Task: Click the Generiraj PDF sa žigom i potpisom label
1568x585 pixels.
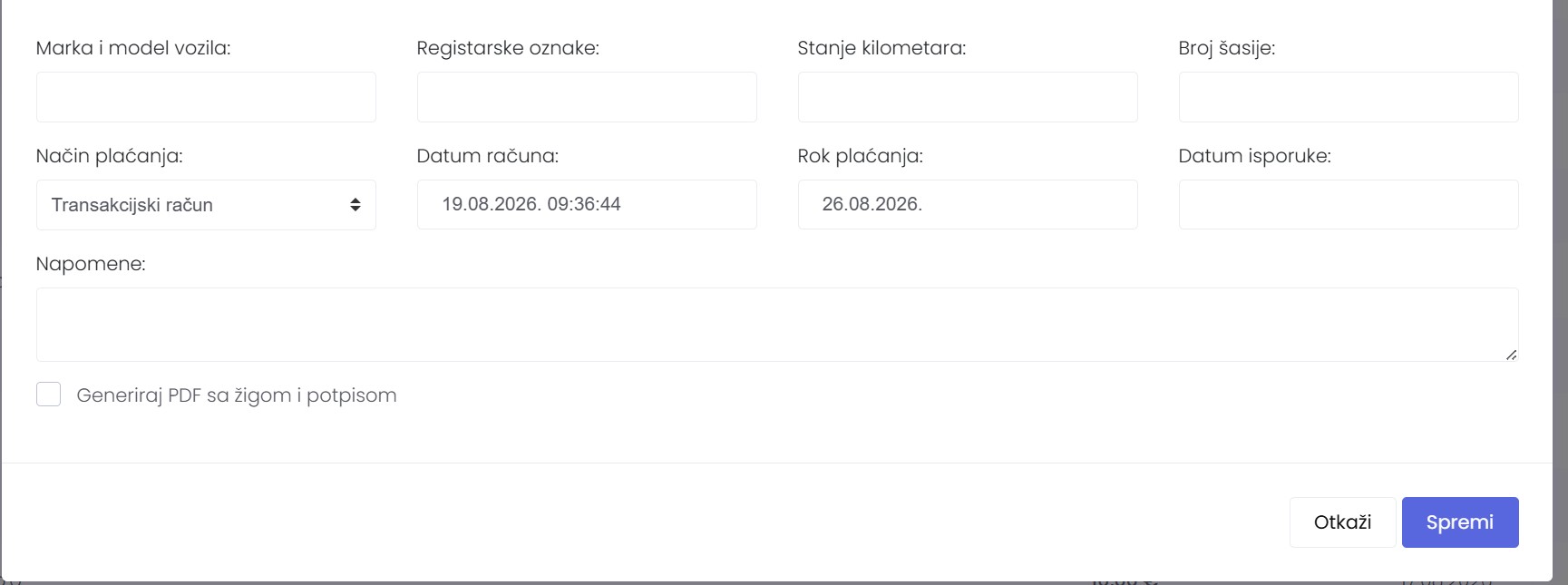Action: click(x=237, y=395)
